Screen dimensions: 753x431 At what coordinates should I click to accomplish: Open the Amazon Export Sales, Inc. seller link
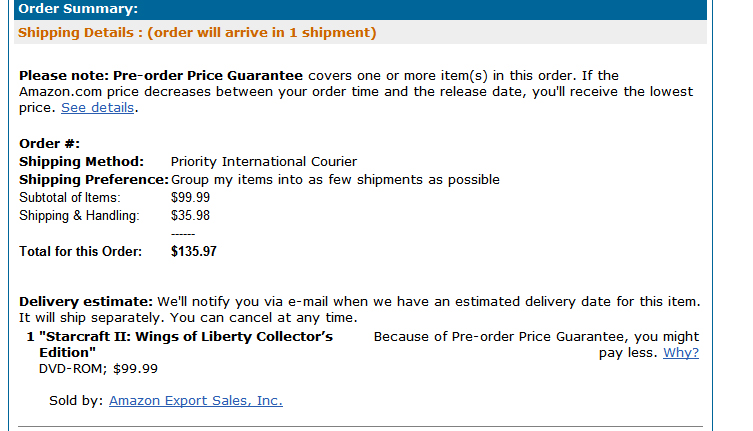pos(196,401)
